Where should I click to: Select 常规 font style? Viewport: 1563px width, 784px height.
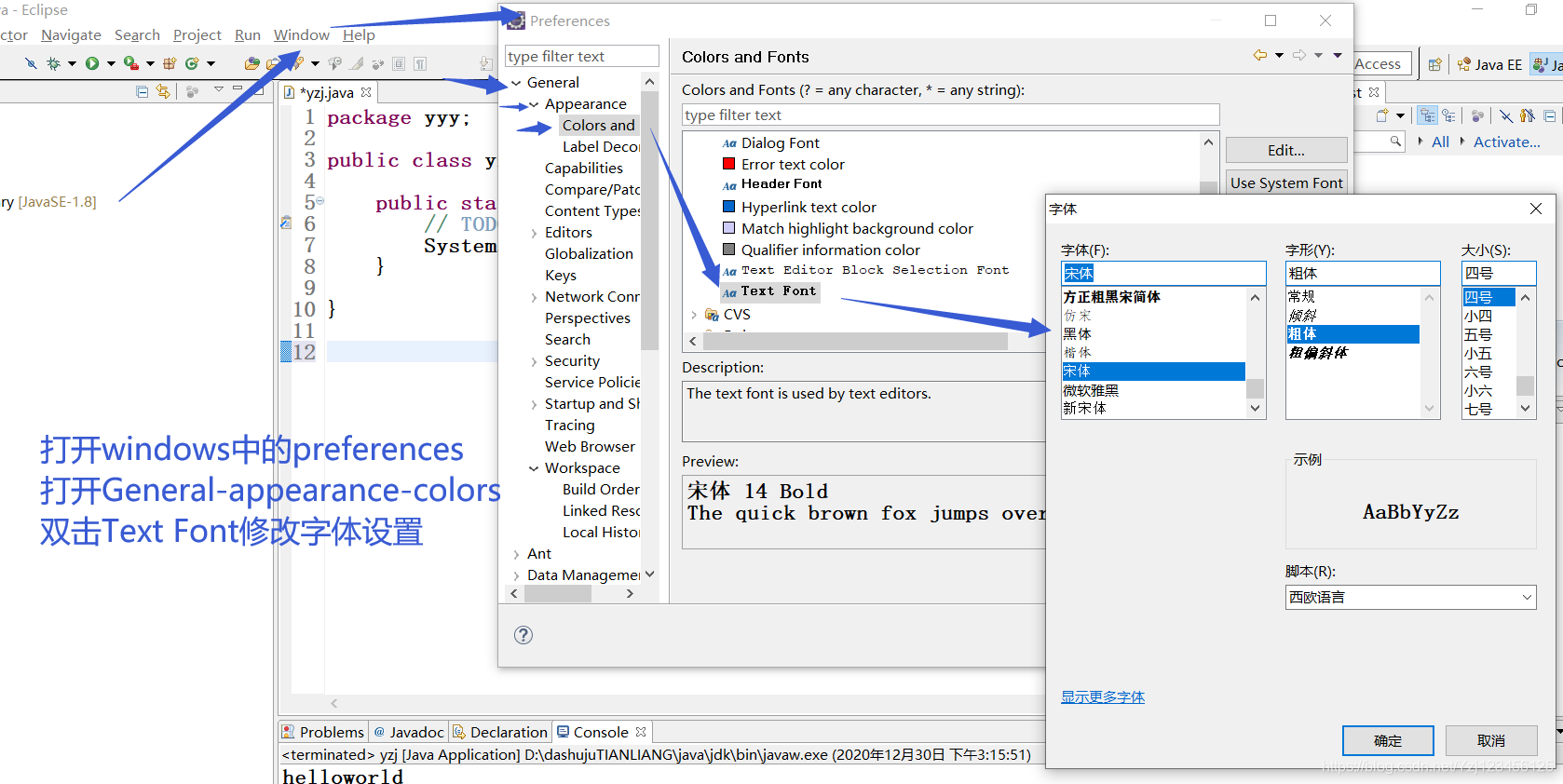[1301, 296]
